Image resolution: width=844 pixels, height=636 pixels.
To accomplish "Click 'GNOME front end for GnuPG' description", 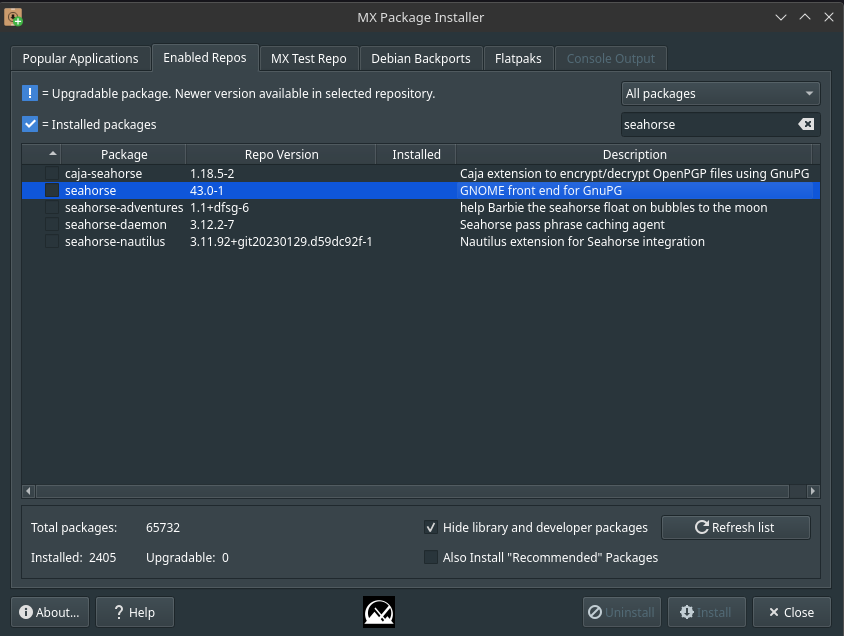I will [540, 190].
